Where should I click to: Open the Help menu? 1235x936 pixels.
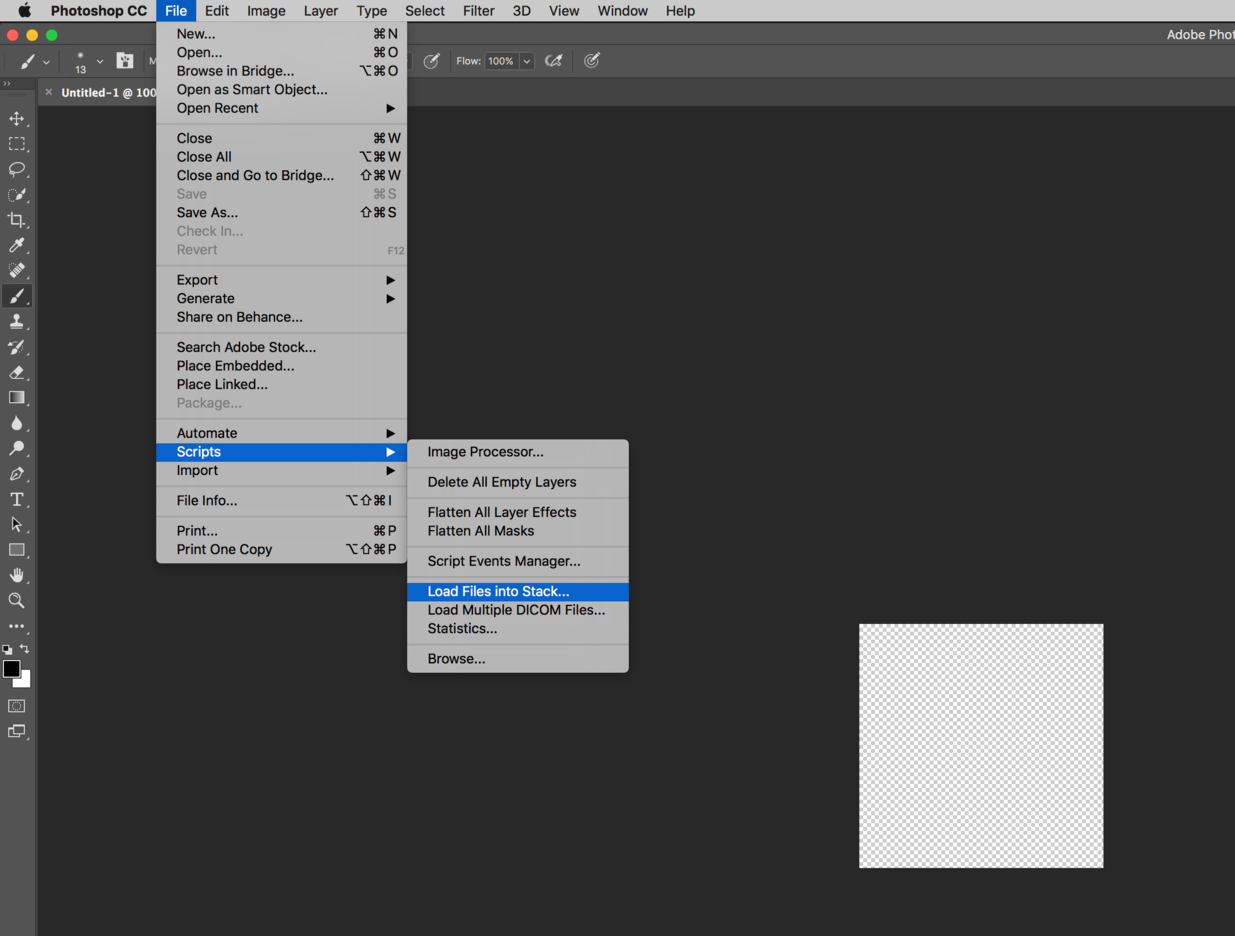pos(680,11)
